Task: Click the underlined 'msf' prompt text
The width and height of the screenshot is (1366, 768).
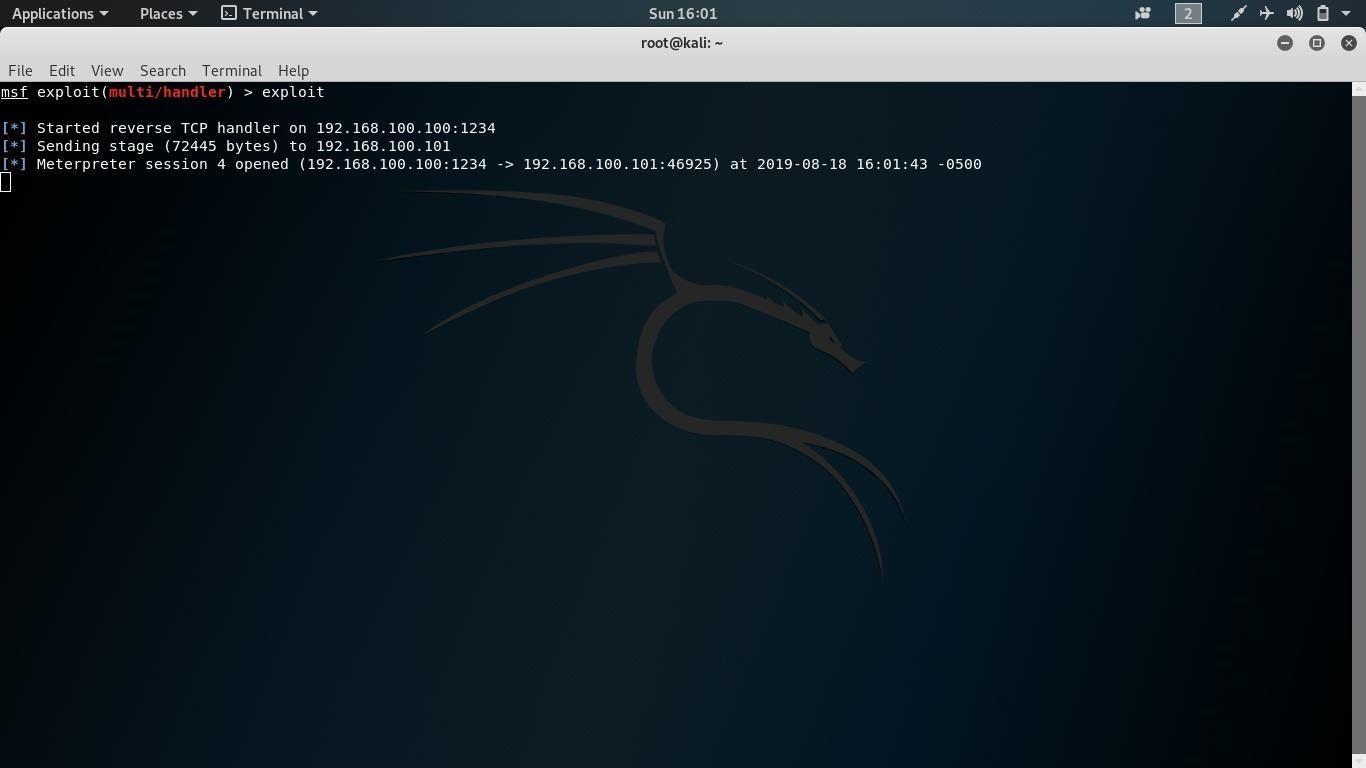Action: (x=14, y=92)
